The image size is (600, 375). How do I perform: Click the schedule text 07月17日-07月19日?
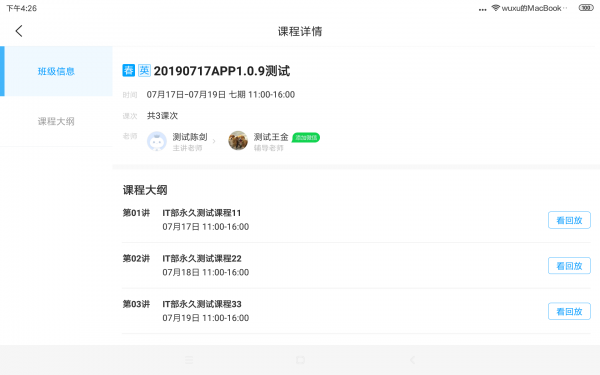[x=186, y=95]
